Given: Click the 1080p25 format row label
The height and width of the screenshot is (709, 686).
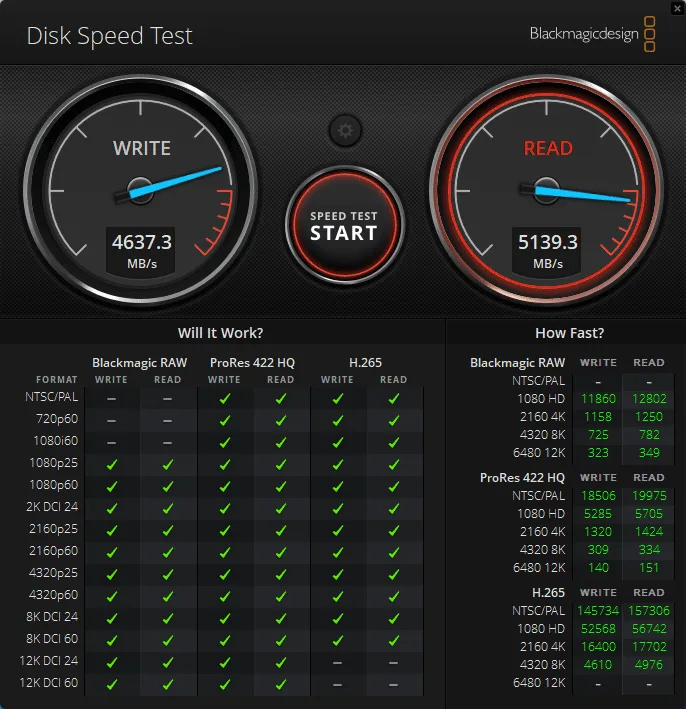Looking at the screenshot, I should [53, 463].
